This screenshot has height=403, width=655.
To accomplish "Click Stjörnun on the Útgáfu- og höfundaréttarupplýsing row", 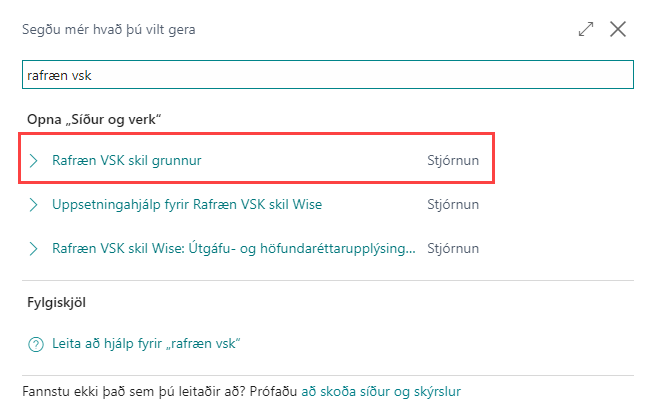I will click(453, 248).
